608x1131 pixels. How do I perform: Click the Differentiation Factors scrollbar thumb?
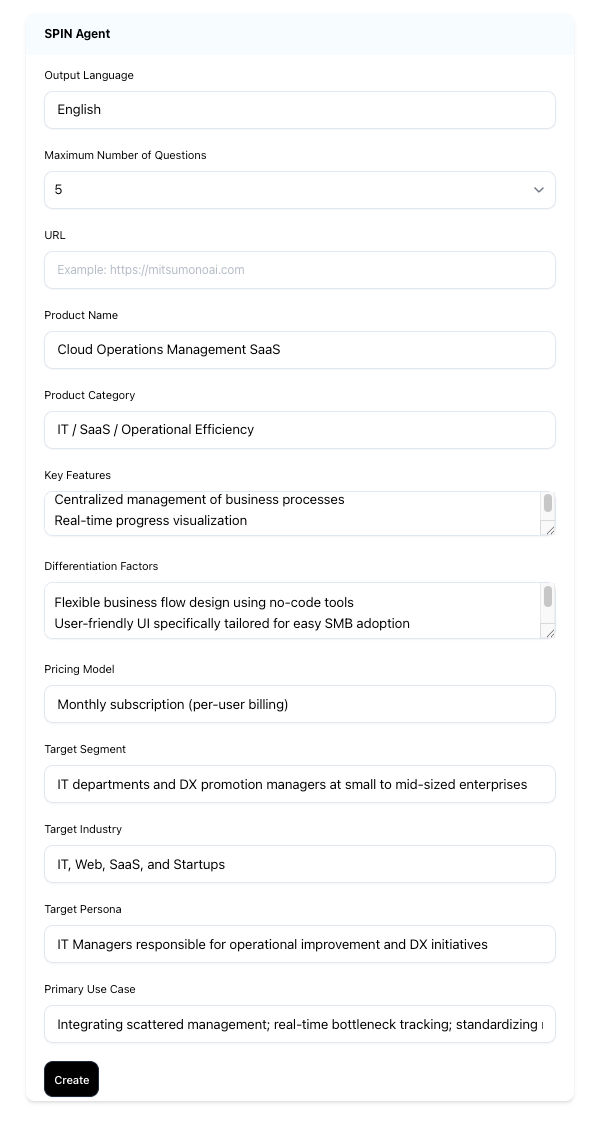coord(548,597)
